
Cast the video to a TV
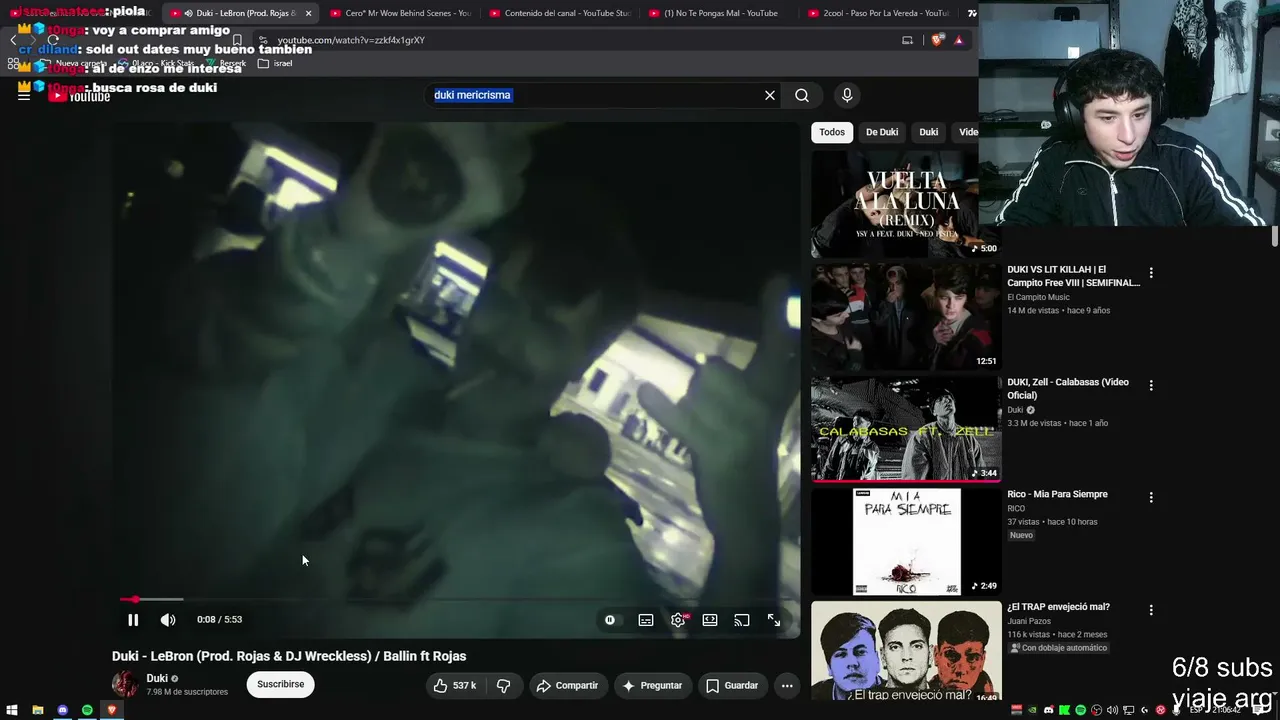[x=742, y=620]
